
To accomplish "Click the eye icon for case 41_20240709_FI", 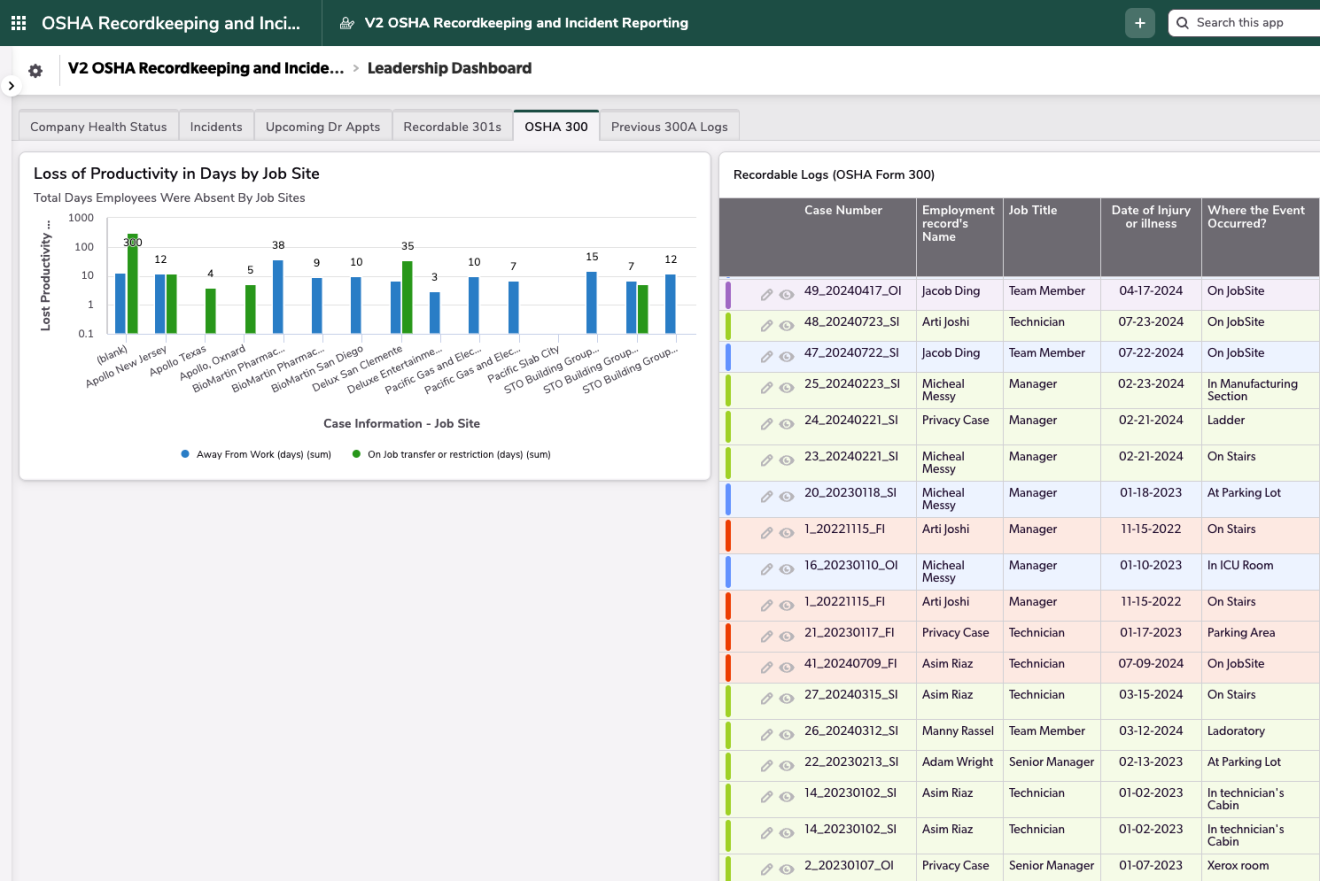I will click(x=787, y=668).
